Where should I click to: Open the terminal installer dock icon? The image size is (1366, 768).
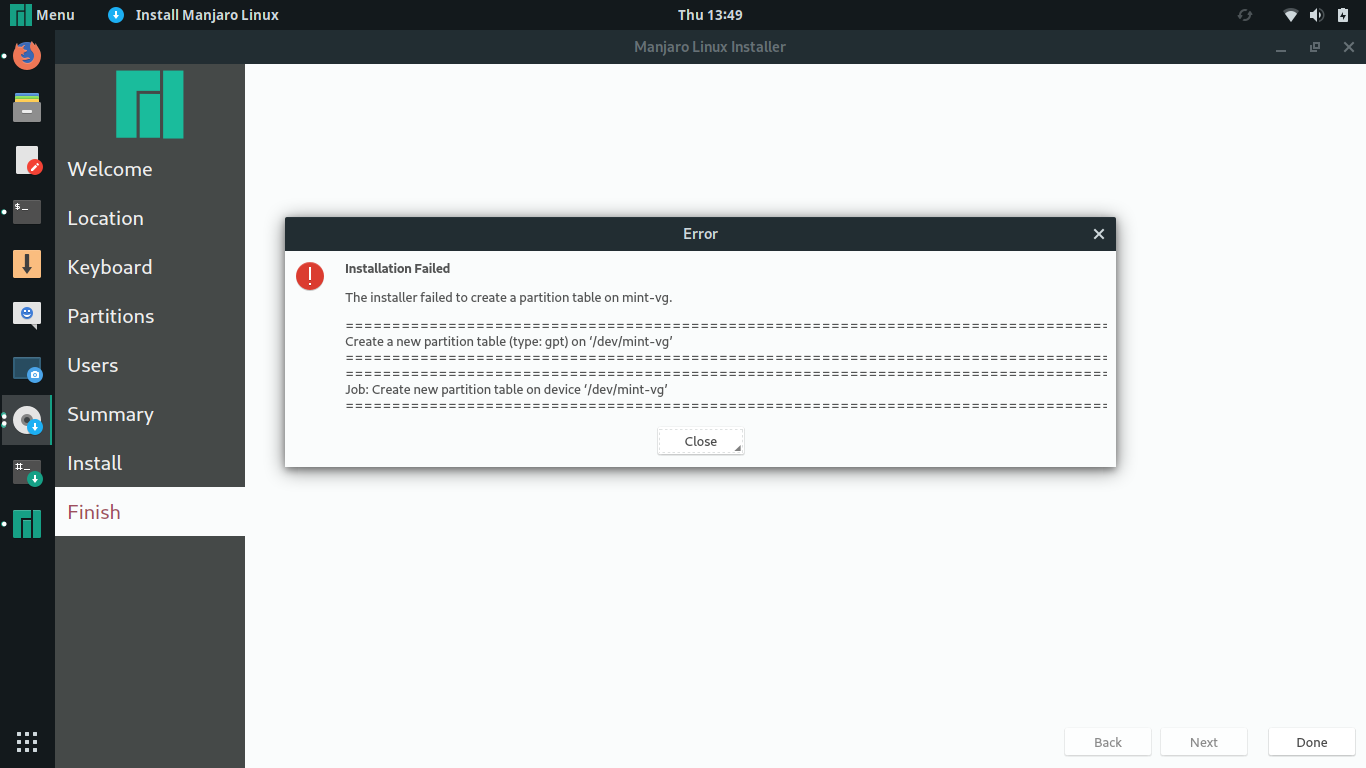click(27, 472)
